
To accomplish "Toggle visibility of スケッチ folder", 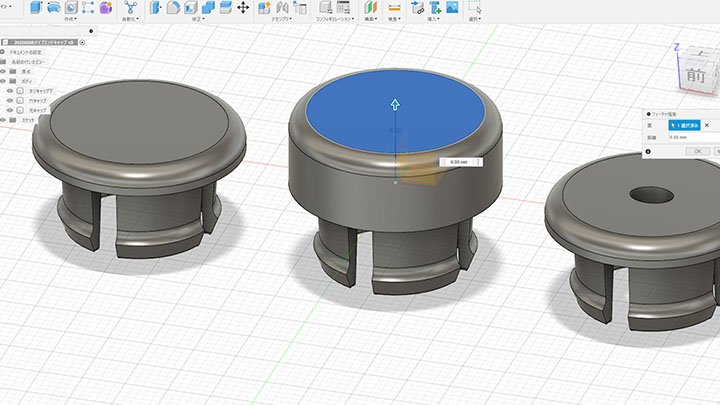I will pyautogui.click(x=3, y=120).
